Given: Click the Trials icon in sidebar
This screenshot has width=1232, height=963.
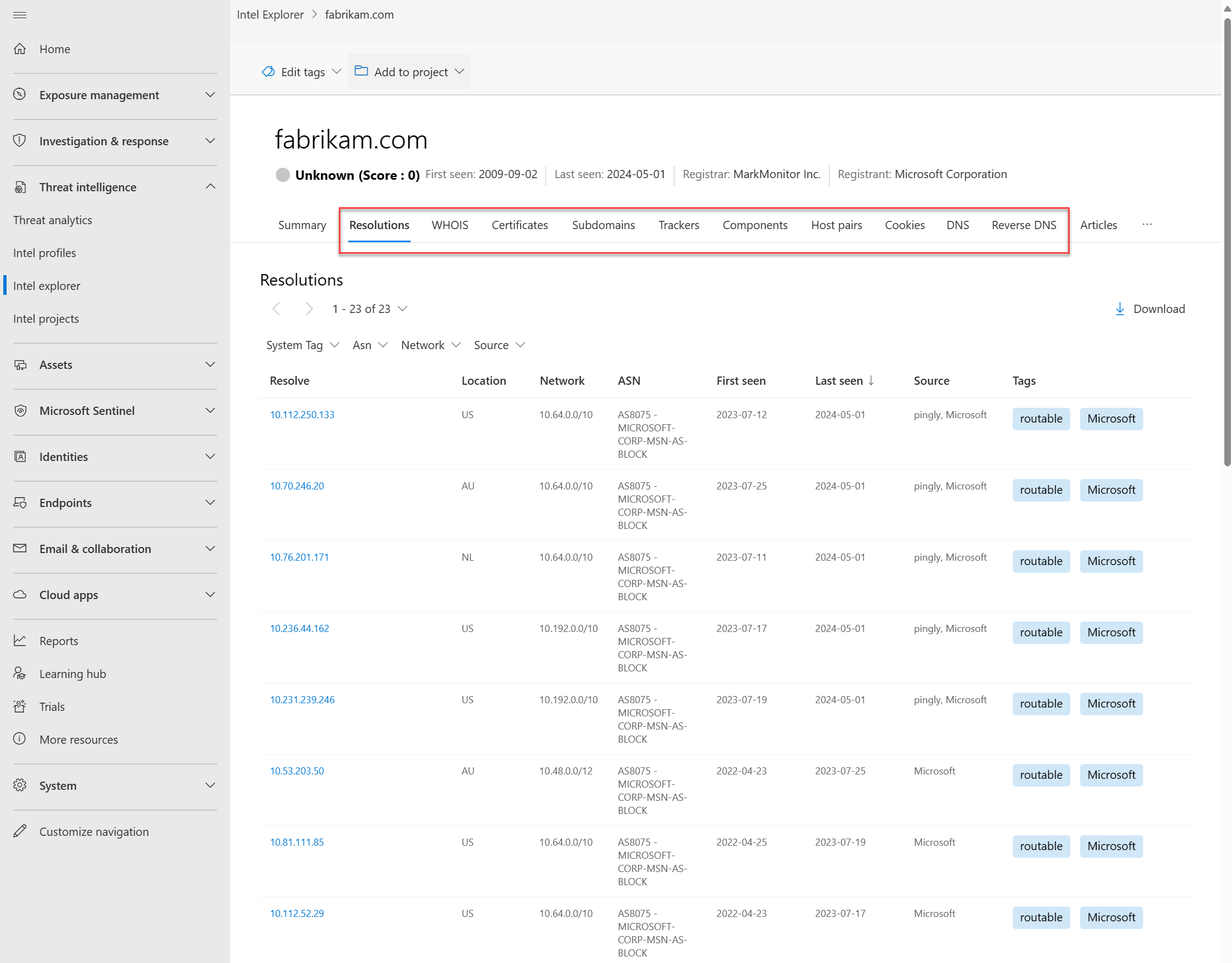Looking at the screenshot, I should (20, 706).
